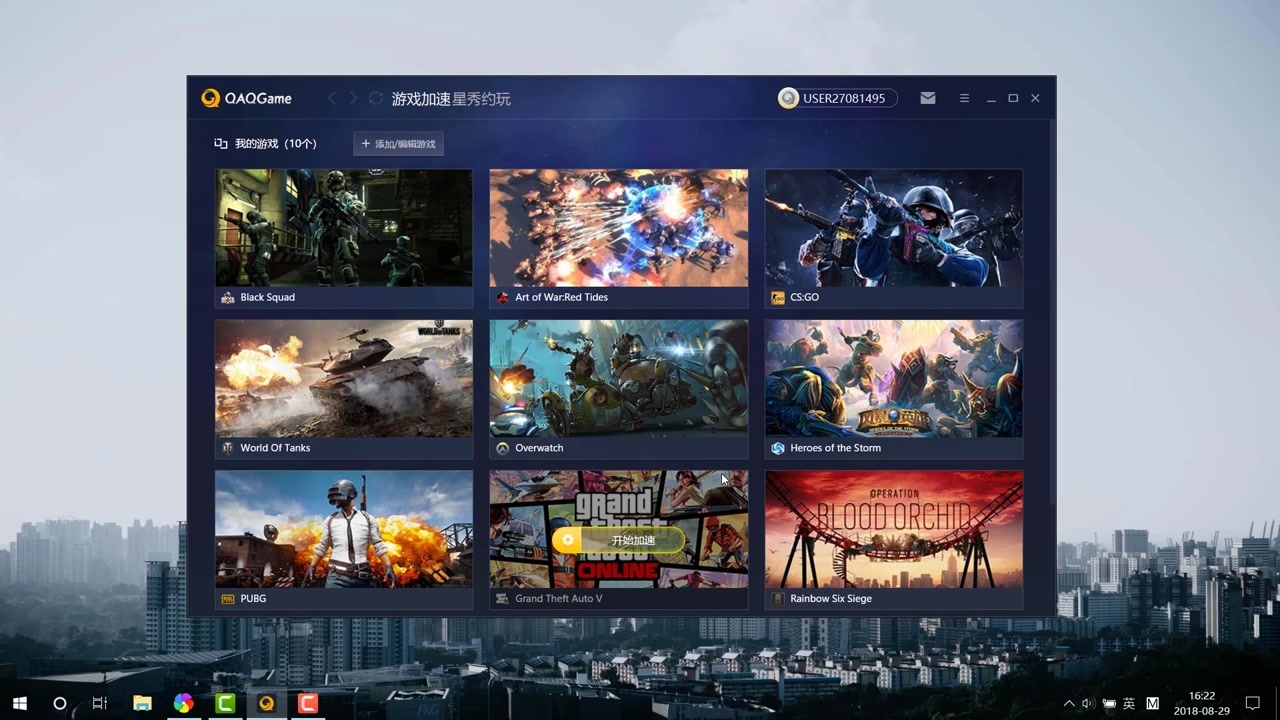This screenshot has height=720, width=1280.
Task: Open the CS:GO game thumbnail
Action: click(x=894, y=227)
